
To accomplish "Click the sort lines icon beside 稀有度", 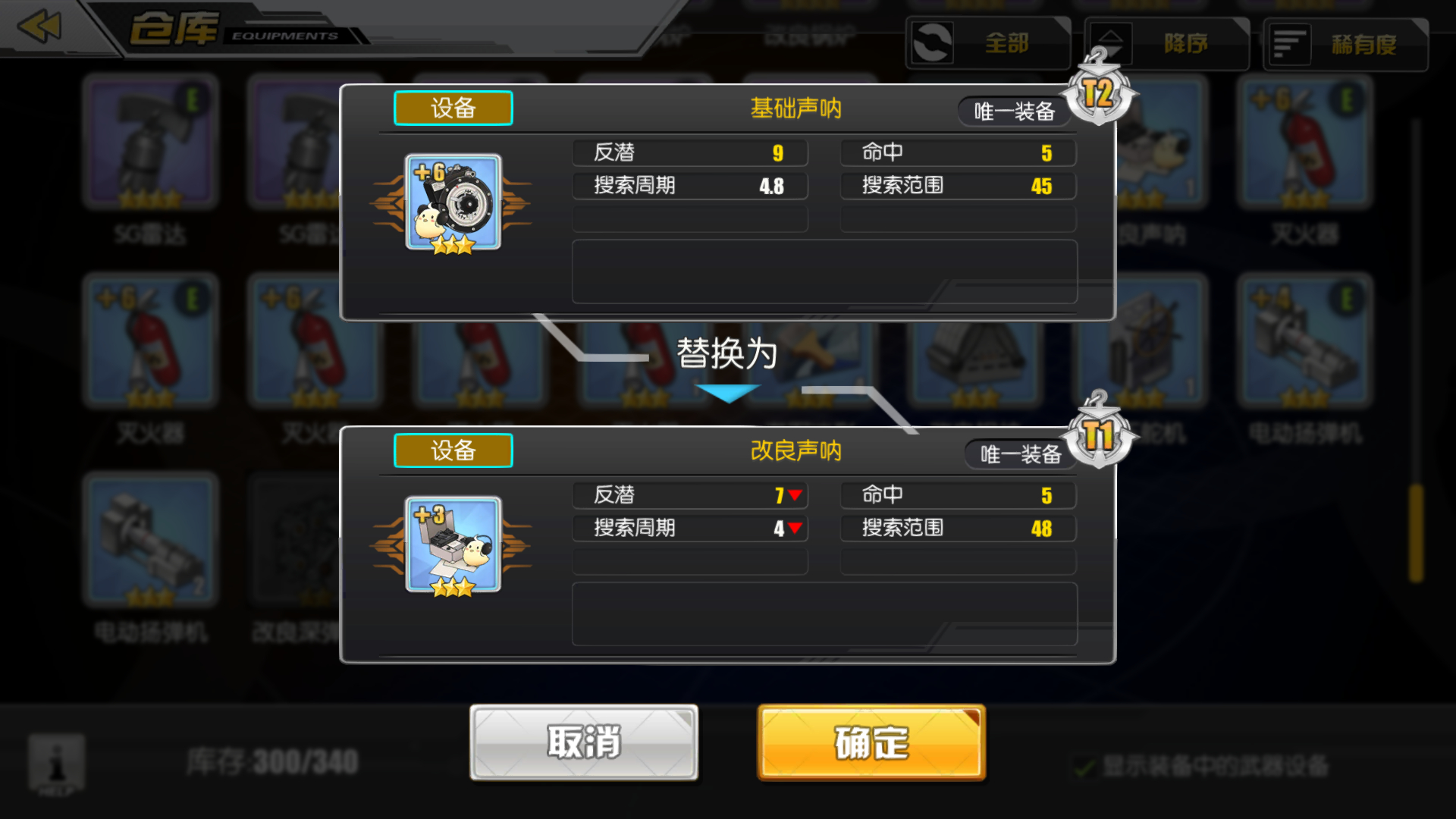I will click(x=1288, y=44).
